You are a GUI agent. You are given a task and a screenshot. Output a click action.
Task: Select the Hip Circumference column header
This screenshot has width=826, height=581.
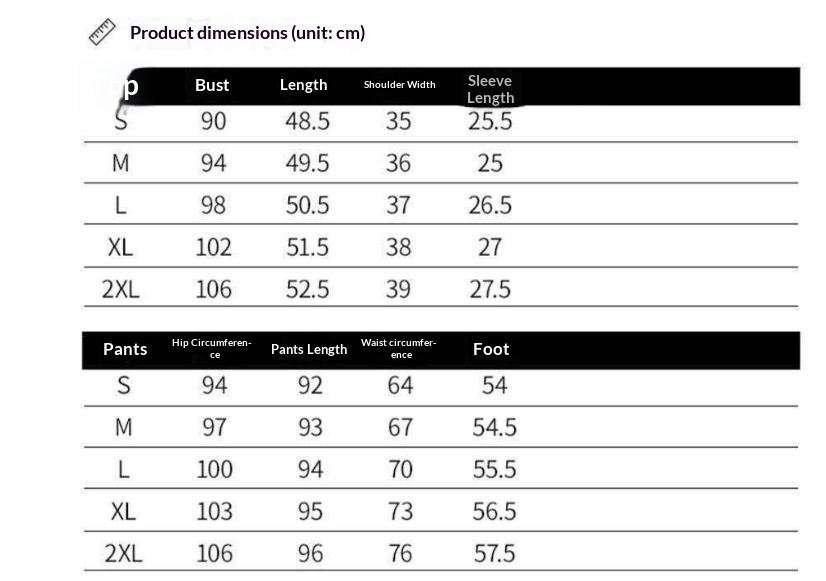click(212, 348)
